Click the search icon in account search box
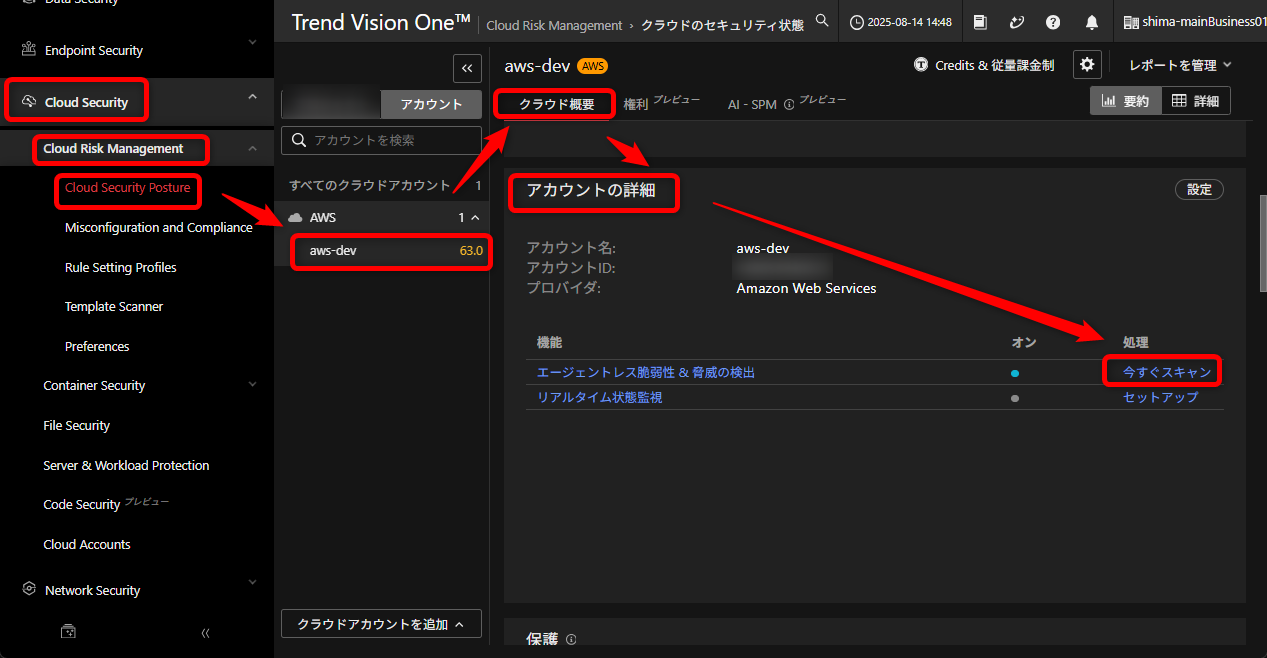This screenshot has width=1267, height=658. [299, 140]
